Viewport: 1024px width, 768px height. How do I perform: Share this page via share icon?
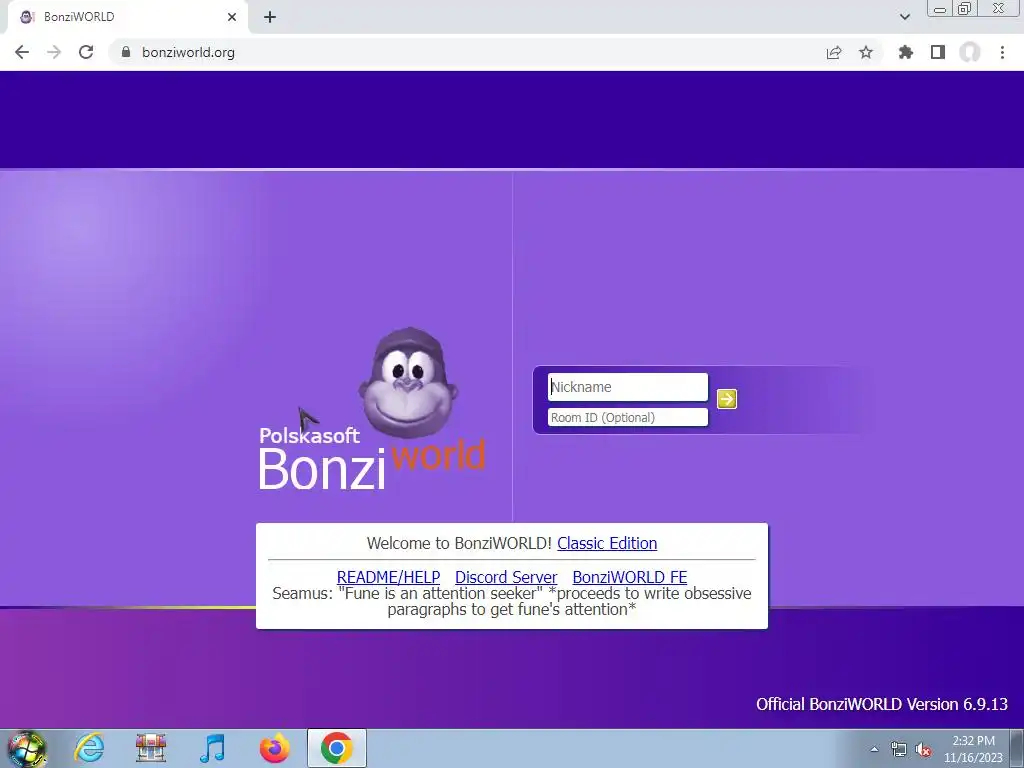[x=834, y=52]
